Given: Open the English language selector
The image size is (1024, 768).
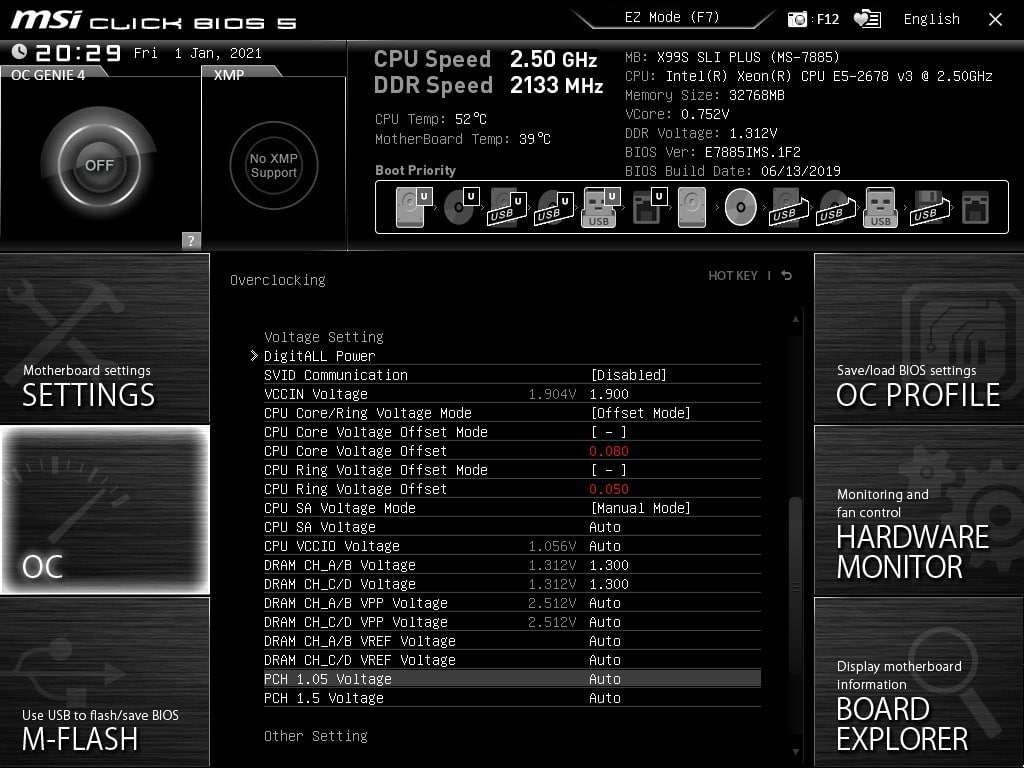Looking at the screenshot, I should click(931, 19).
